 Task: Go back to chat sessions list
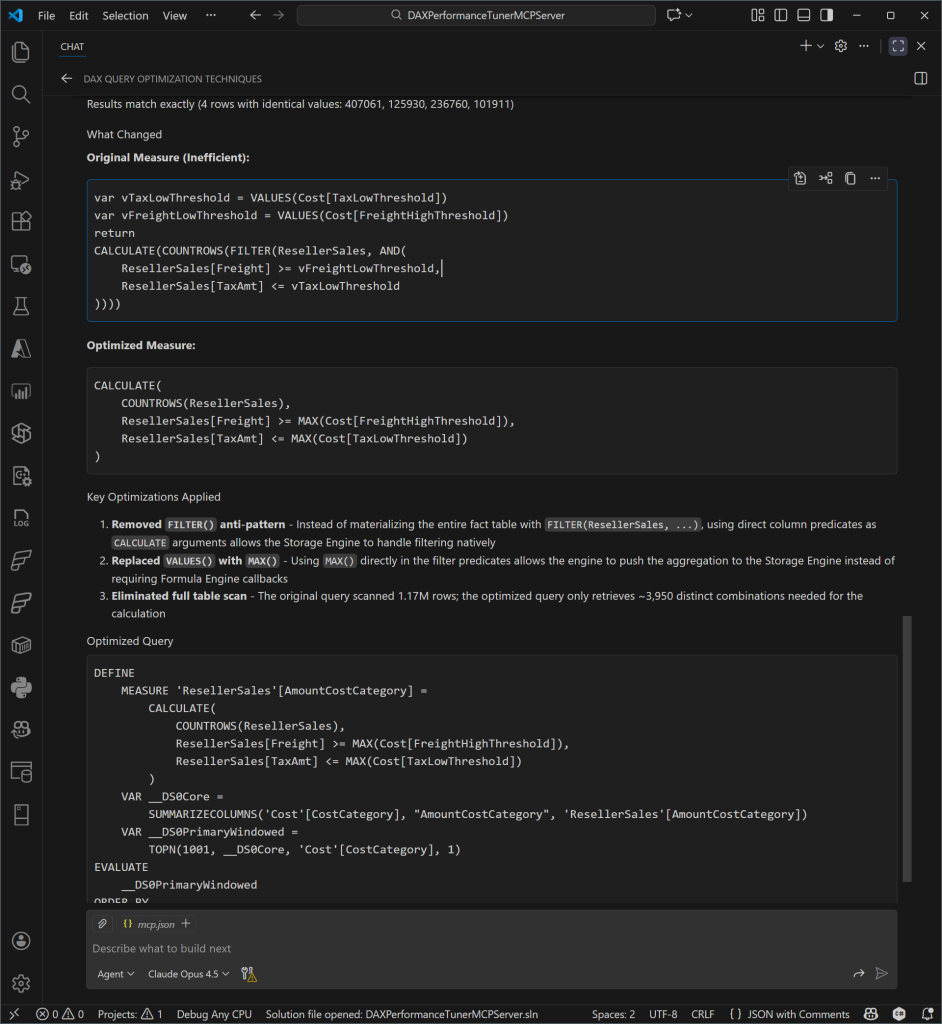pyautogui.click(x=67, y=79)
